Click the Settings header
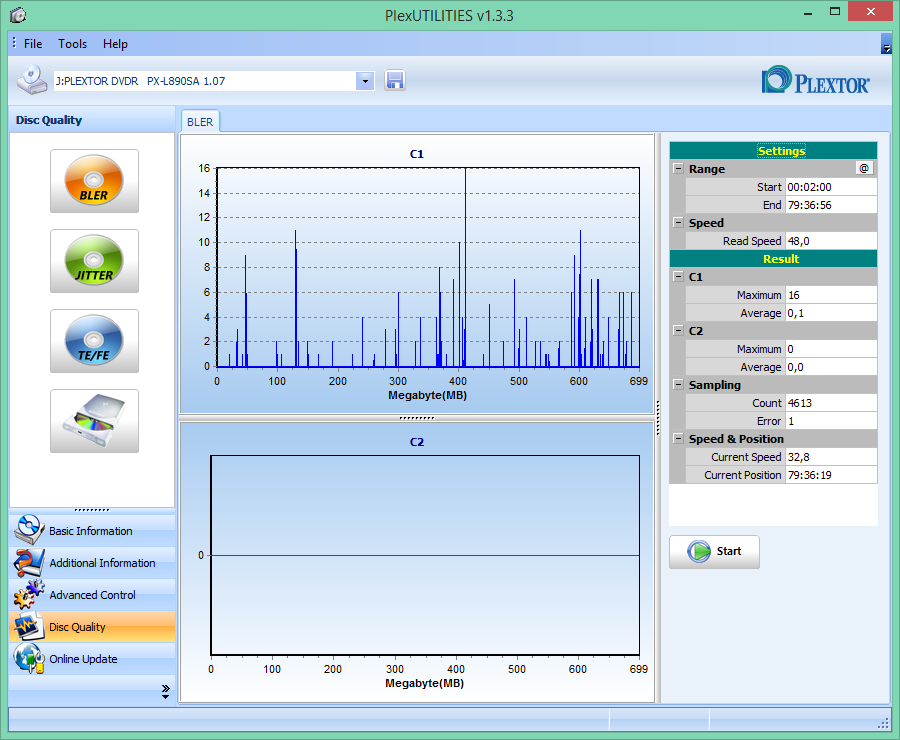 click(x=773, y=150)
